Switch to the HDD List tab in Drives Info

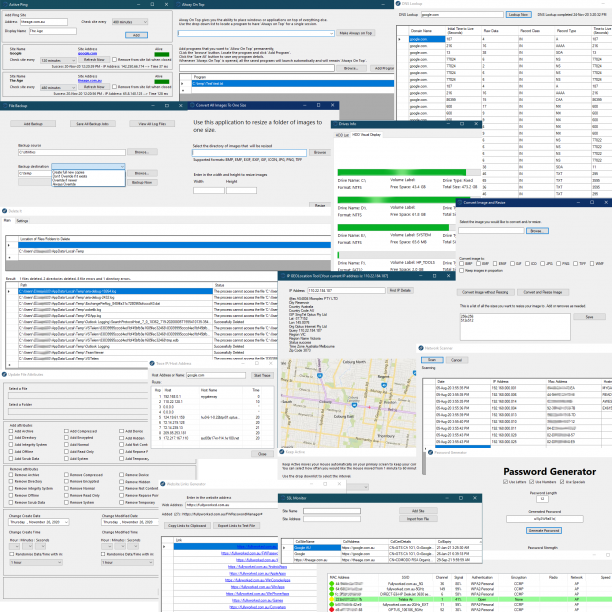click(x=342, y=135)
